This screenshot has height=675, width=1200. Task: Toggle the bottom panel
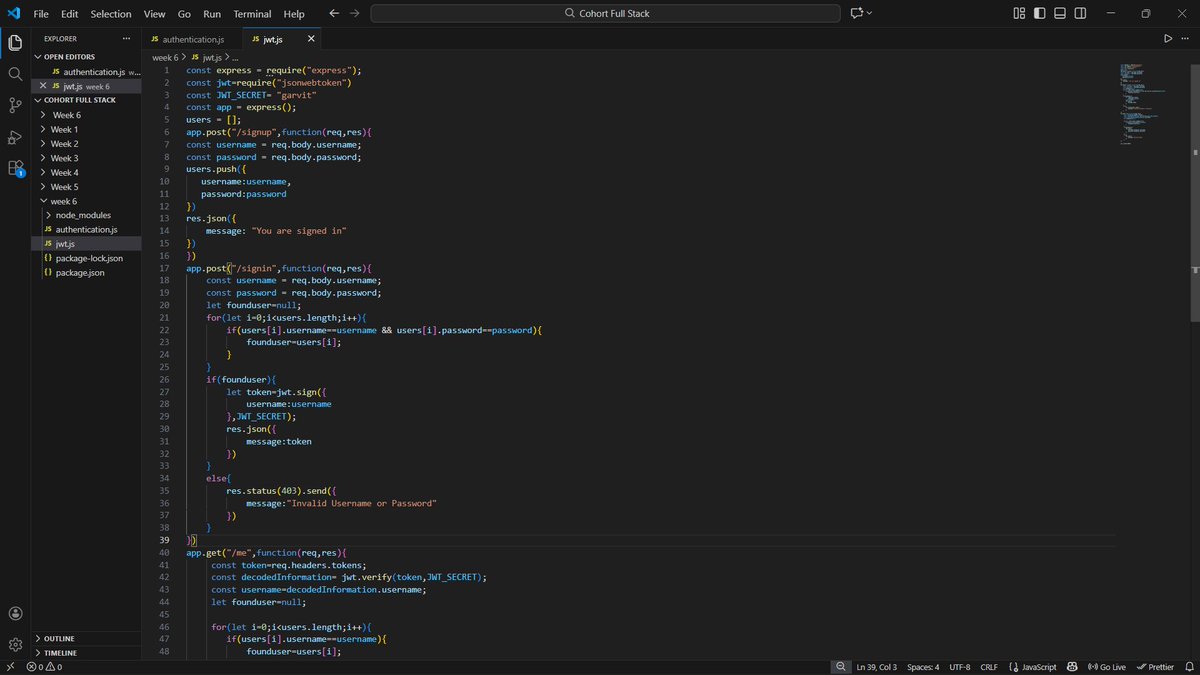pyautogui.click(x=1060, y=13)
